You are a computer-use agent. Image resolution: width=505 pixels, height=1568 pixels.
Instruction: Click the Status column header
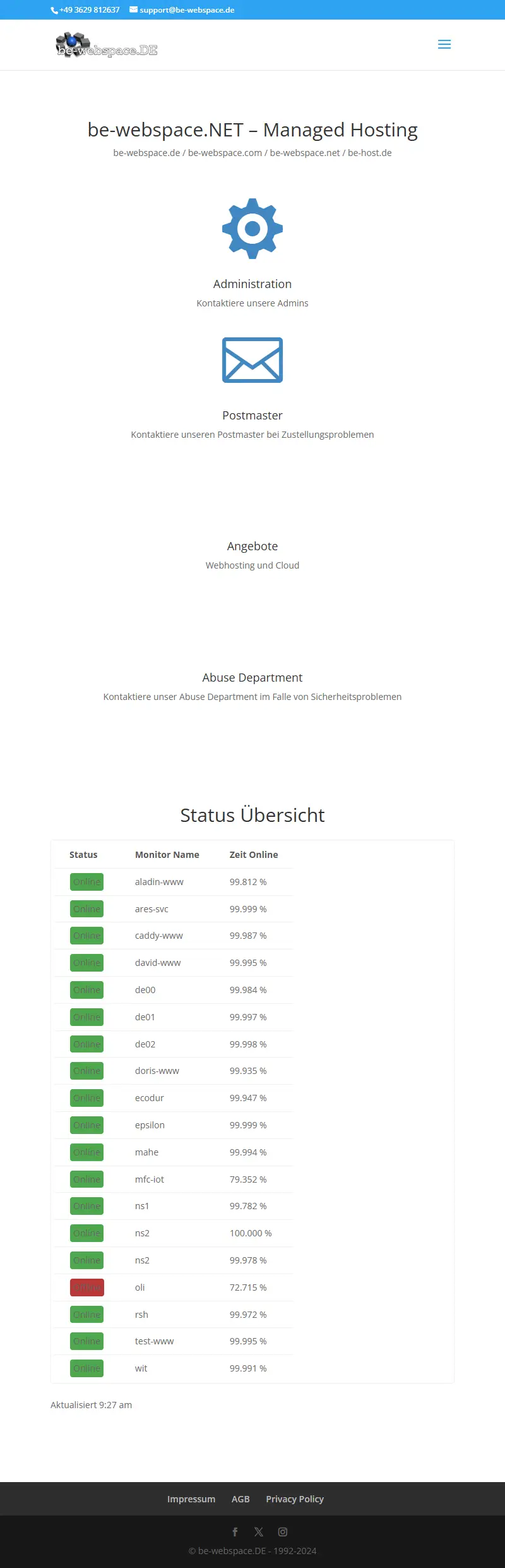[83, 855]
